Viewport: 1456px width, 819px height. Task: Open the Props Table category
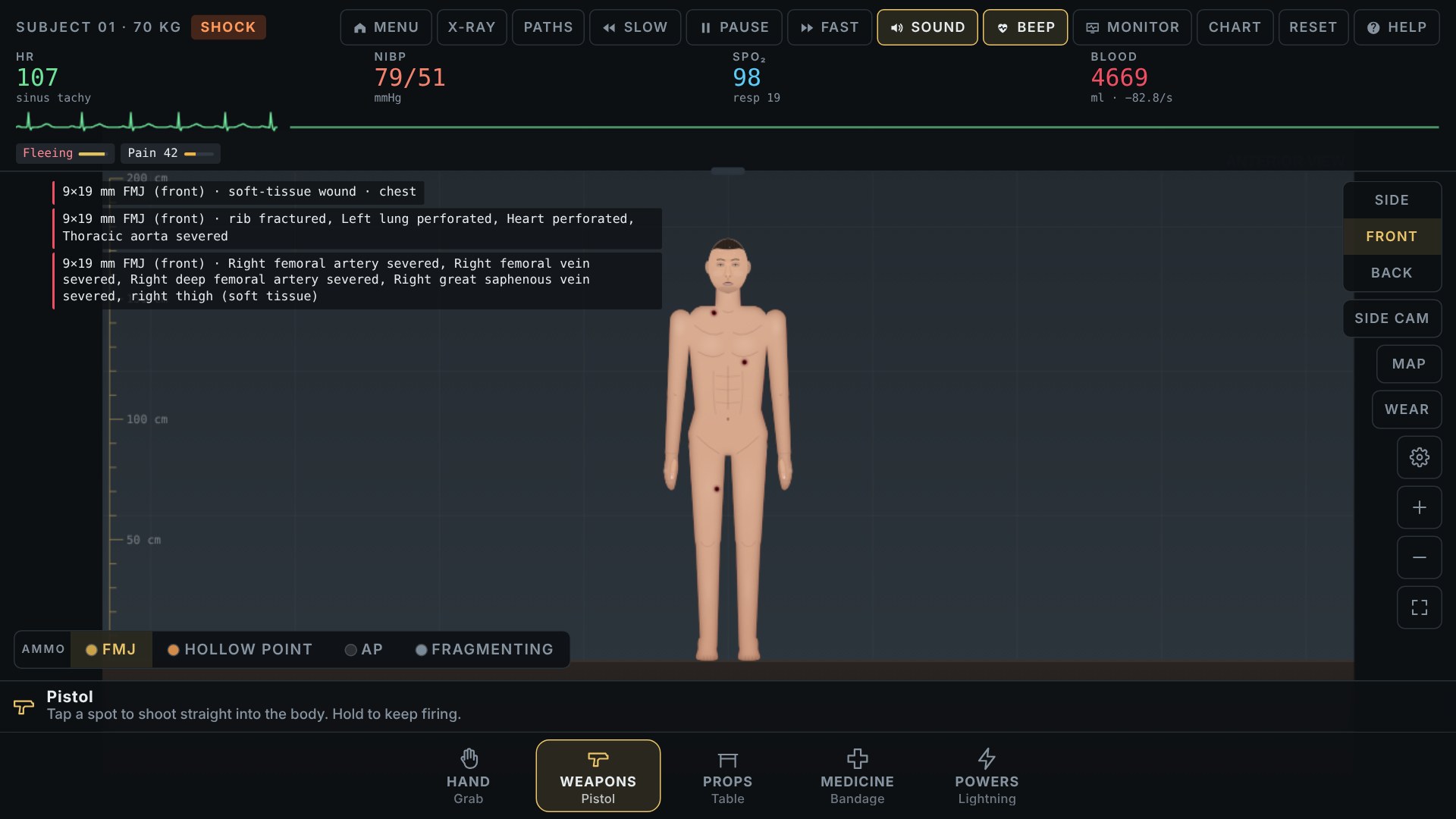coord(727,776)
